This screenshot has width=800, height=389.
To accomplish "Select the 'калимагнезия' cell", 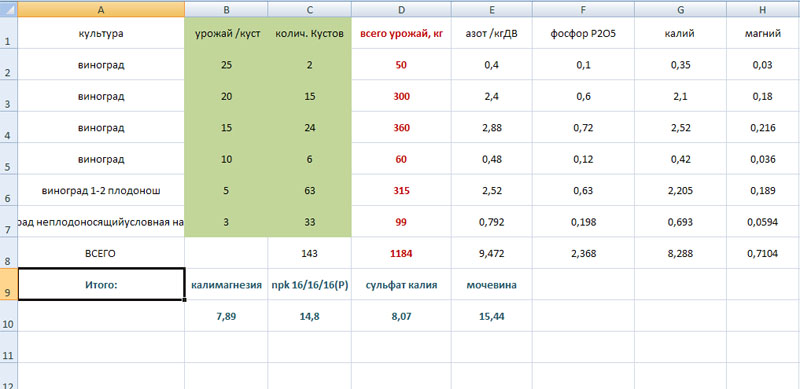I will (x=226, y=285).
